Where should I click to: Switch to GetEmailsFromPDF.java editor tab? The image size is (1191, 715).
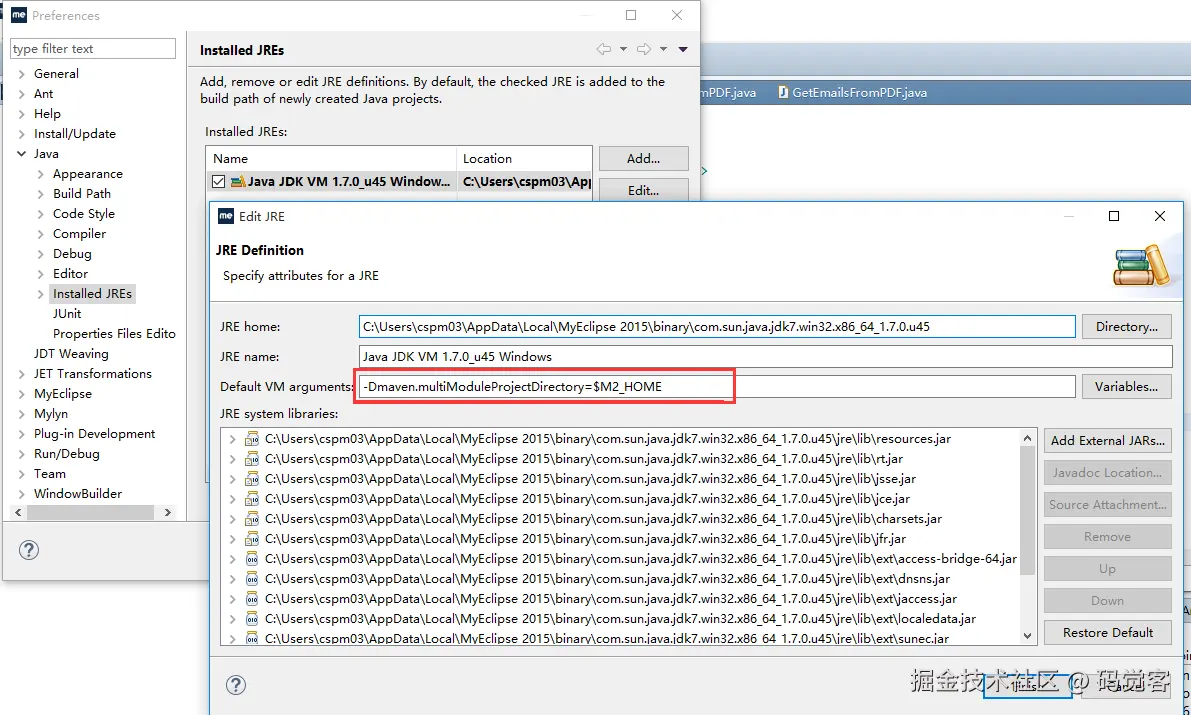pos(851,93)
